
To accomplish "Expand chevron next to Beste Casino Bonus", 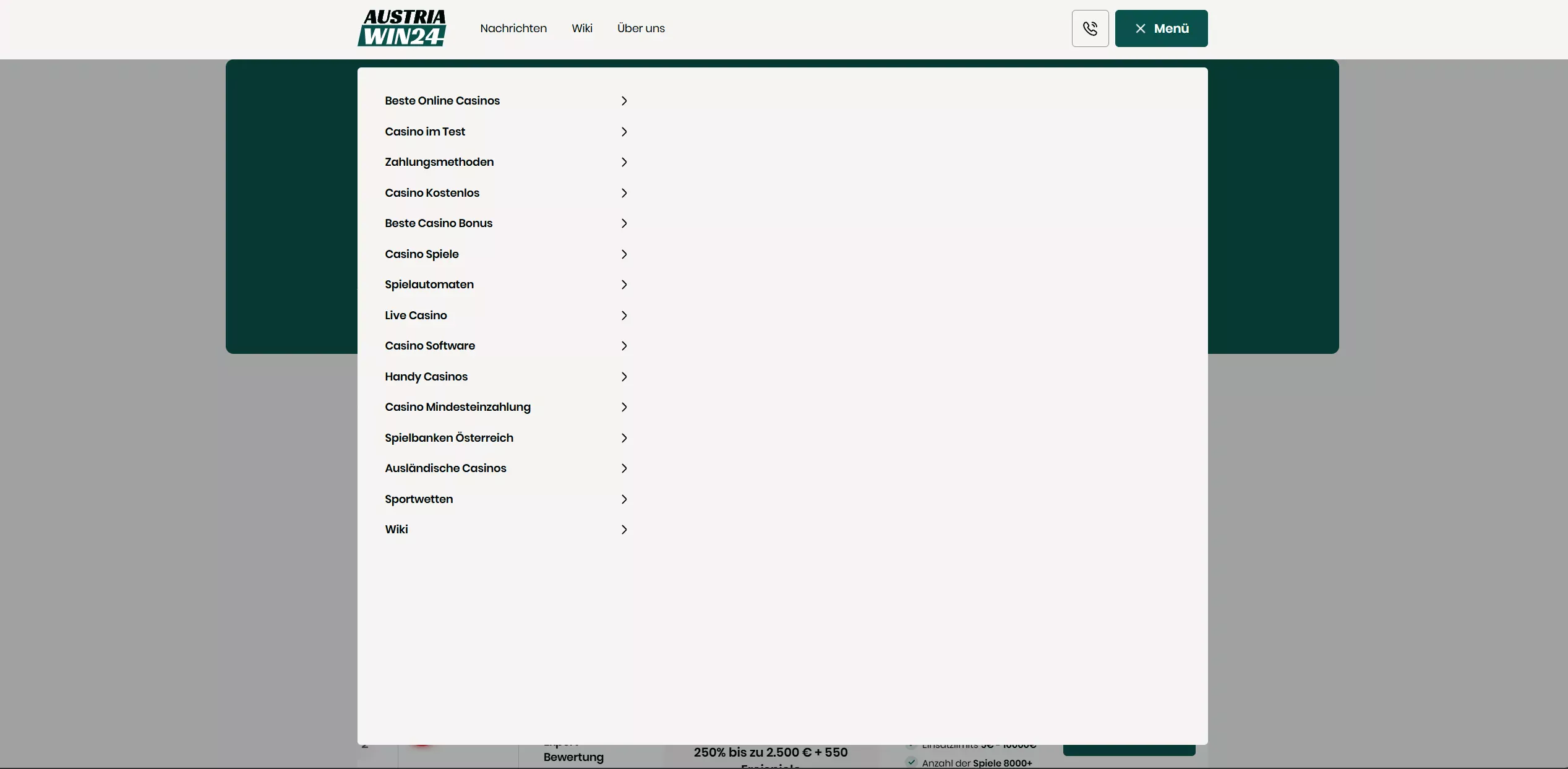I will tap(624, 223).
